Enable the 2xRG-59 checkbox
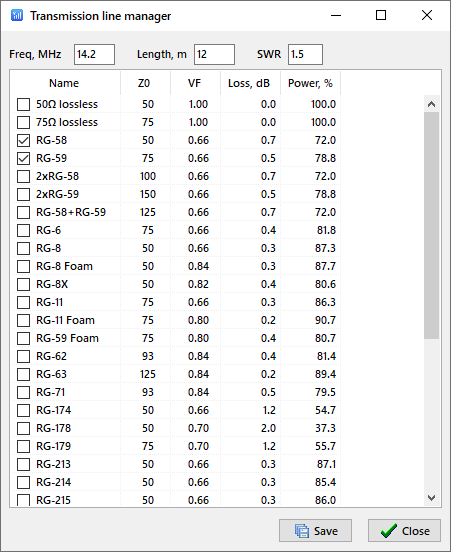 [x=24, y=194]
